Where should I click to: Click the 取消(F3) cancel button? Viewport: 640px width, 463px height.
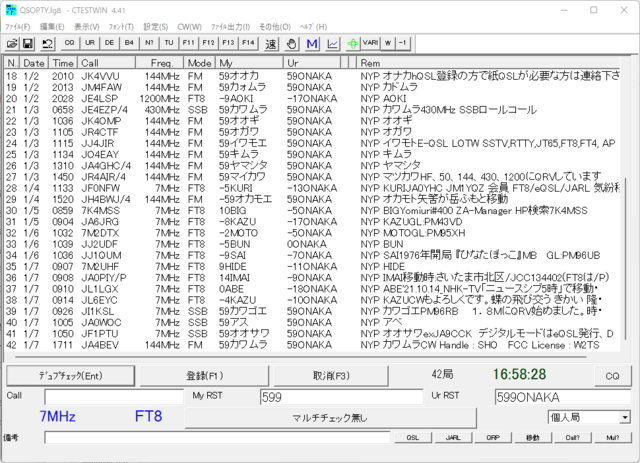click(x=331, y=376)
